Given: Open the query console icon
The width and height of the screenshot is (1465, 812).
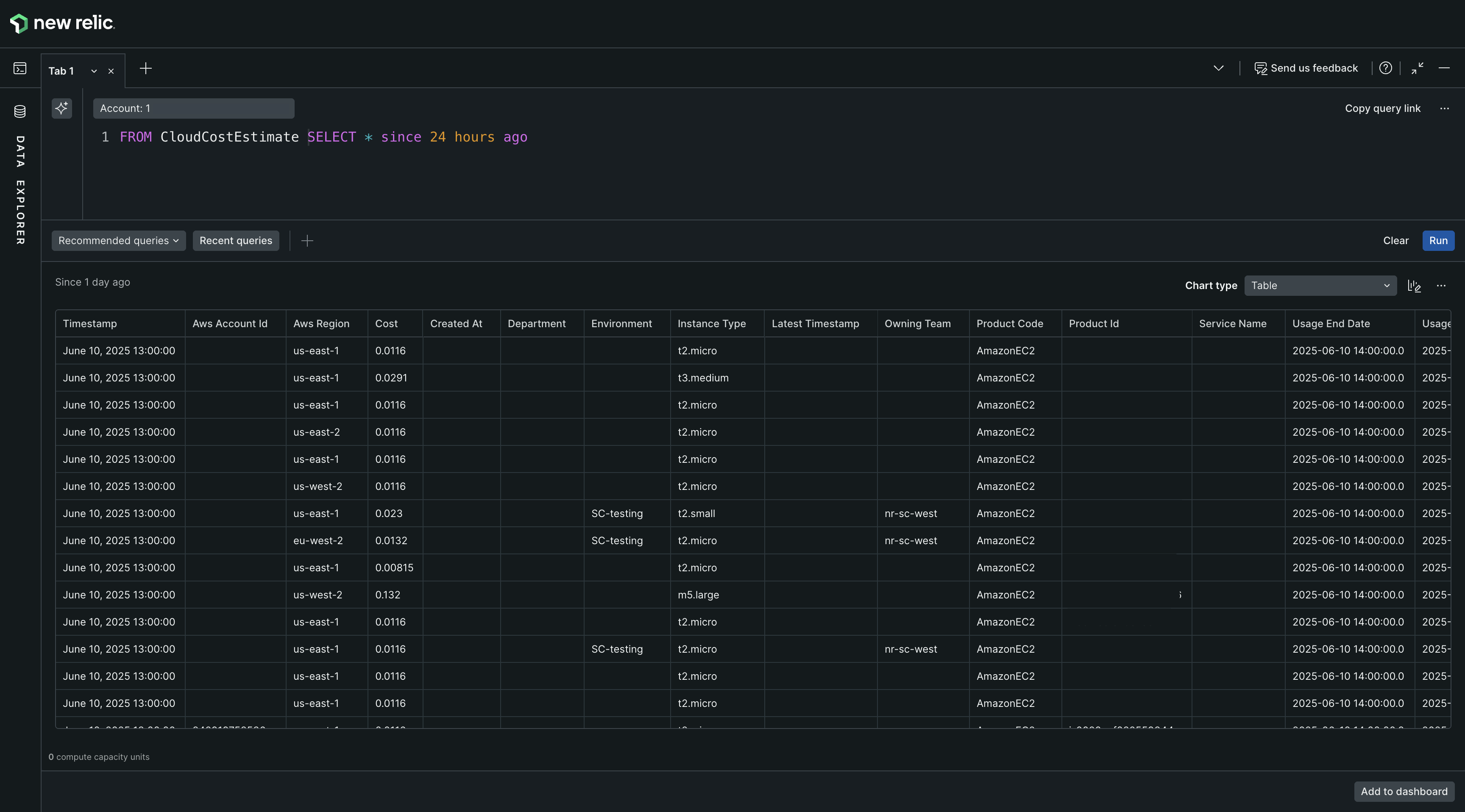Looking at the screenshot, I should click(20, 68).
